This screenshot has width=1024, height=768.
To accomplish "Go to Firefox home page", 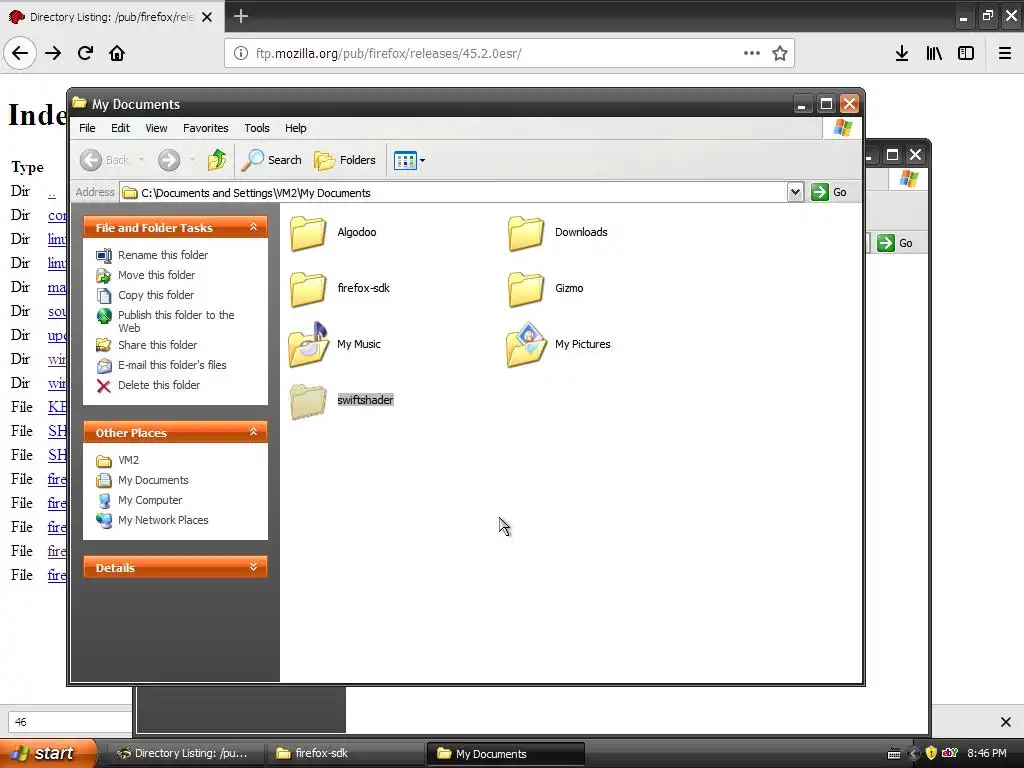I will [117, 53].
